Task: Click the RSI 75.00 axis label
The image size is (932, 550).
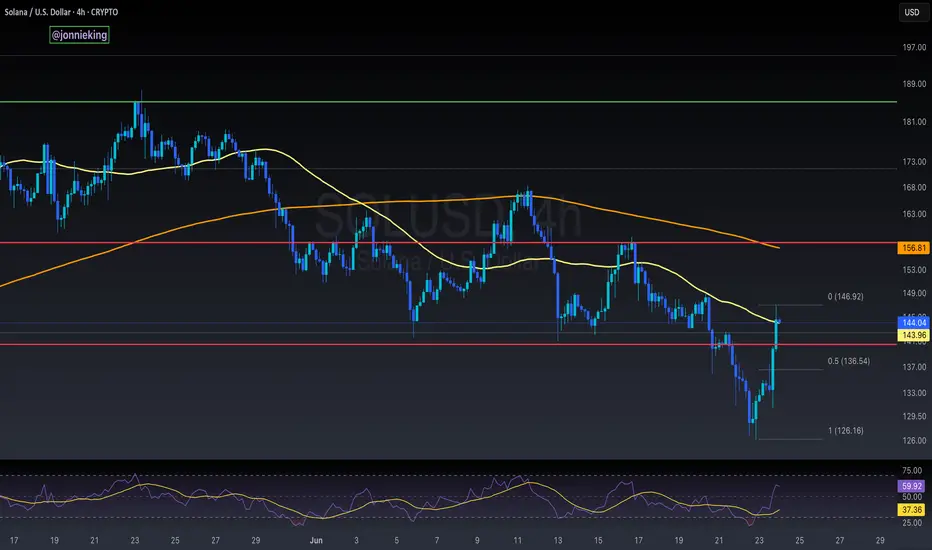Action: (912, 470)
